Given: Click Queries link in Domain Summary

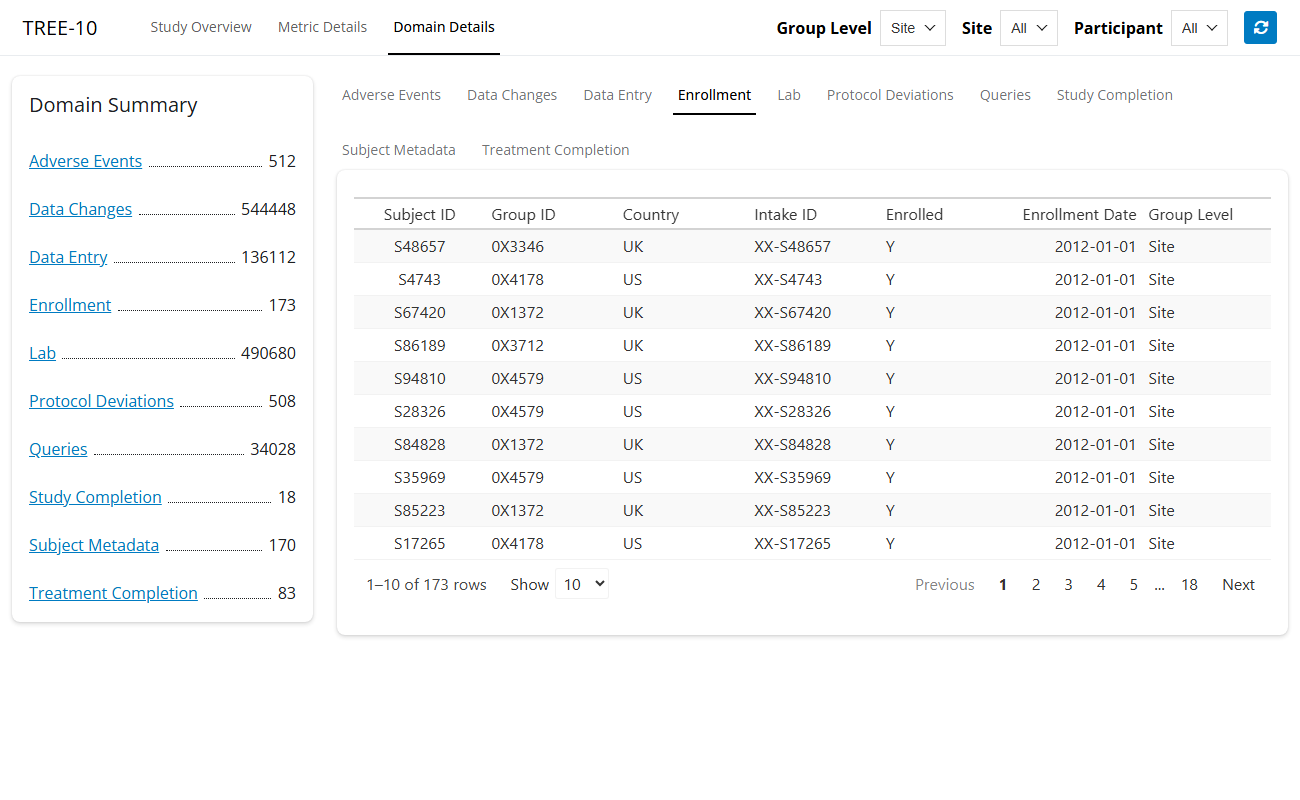Looking at the screenshot, I should point(58,449).
